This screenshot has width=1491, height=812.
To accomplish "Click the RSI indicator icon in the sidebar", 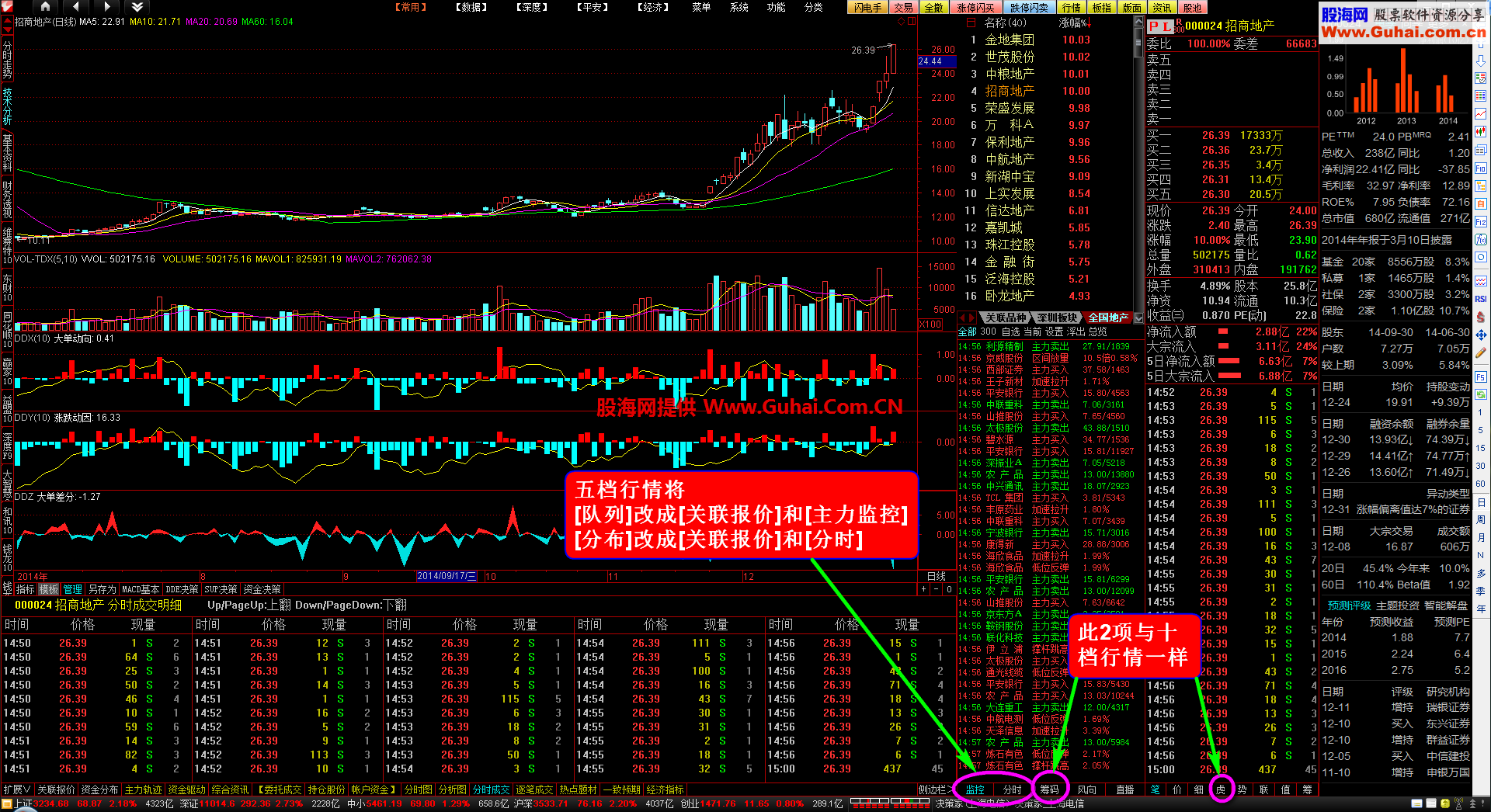I will click(1481, 299).
